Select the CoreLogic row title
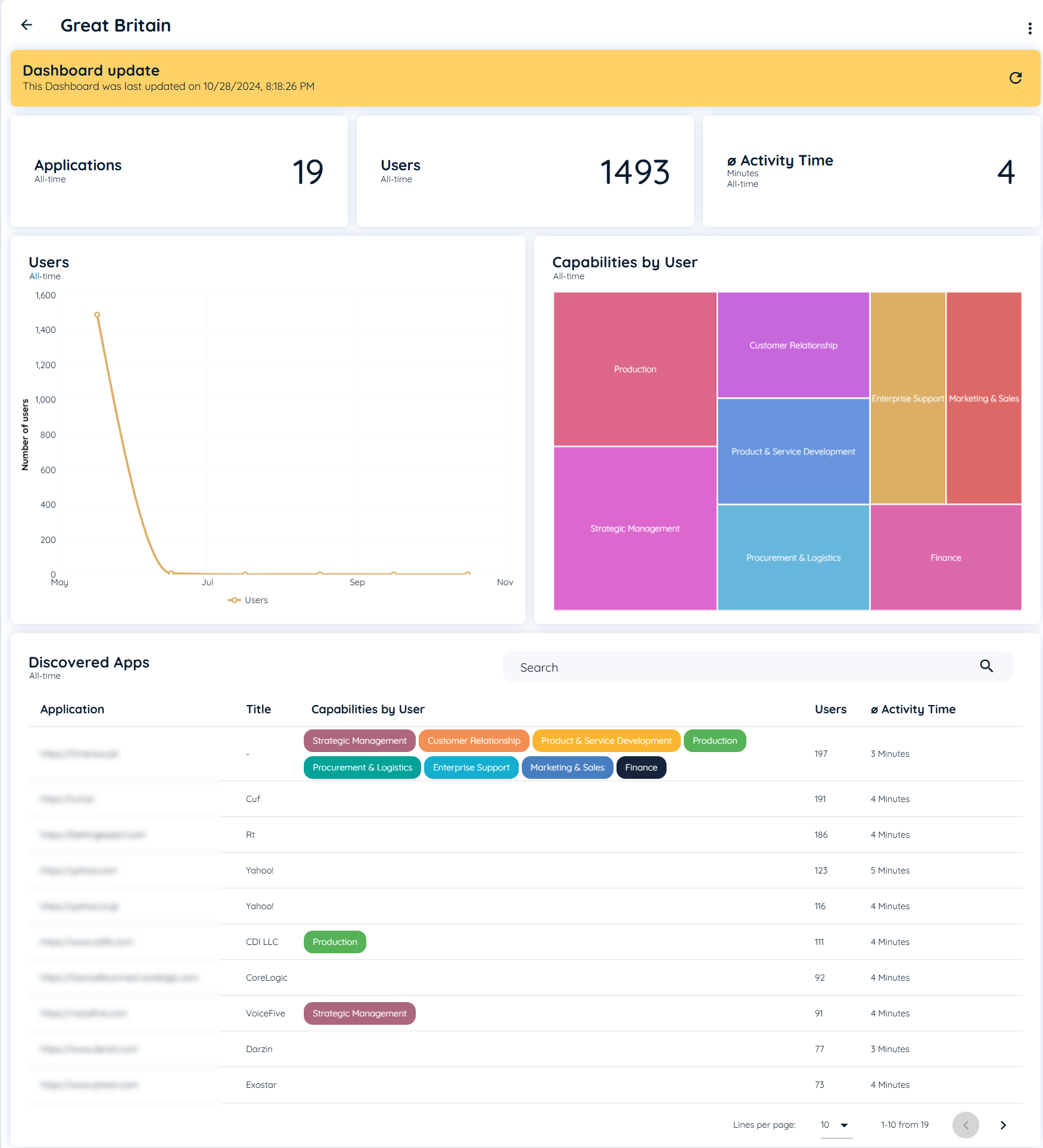 tap(266, 978)
